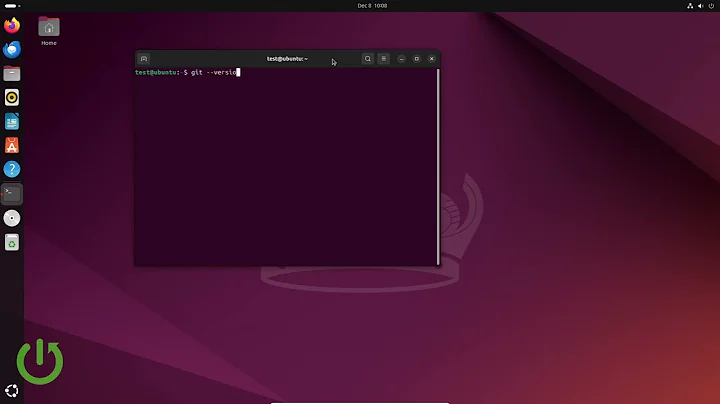Open the Ubuntu App Center
The width and height of the screenshot is (720, 404).
click(12, 146)
